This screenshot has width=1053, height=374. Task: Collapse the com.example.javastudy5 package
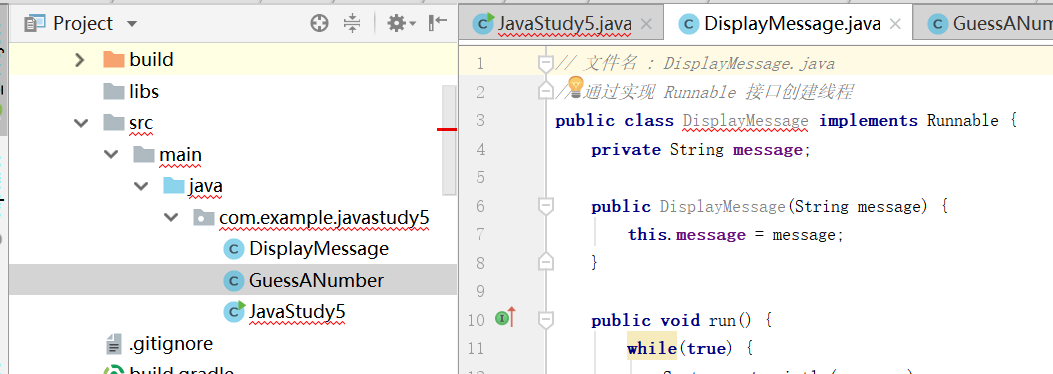pyautogui.click(x=172, y=218)
